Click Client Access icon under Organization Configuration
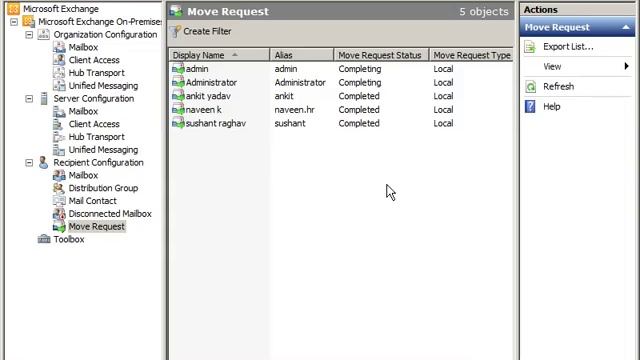The image size is (640, 360). [x=59, y=60]
